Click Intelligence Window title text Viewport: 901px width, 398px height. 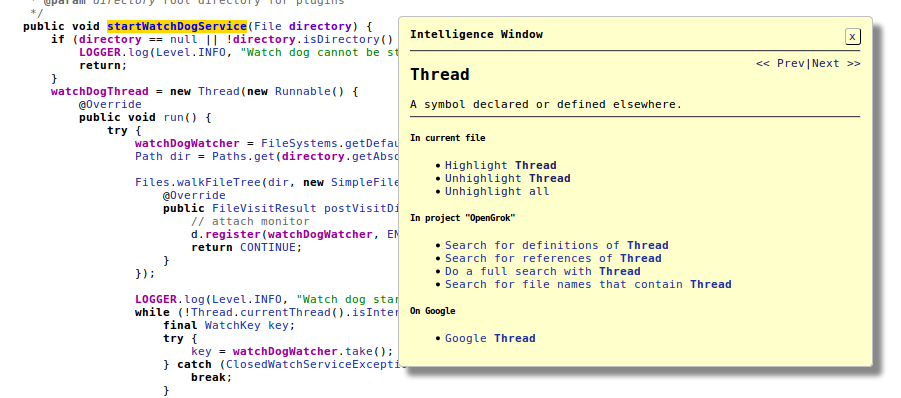(x=476, y=34)
